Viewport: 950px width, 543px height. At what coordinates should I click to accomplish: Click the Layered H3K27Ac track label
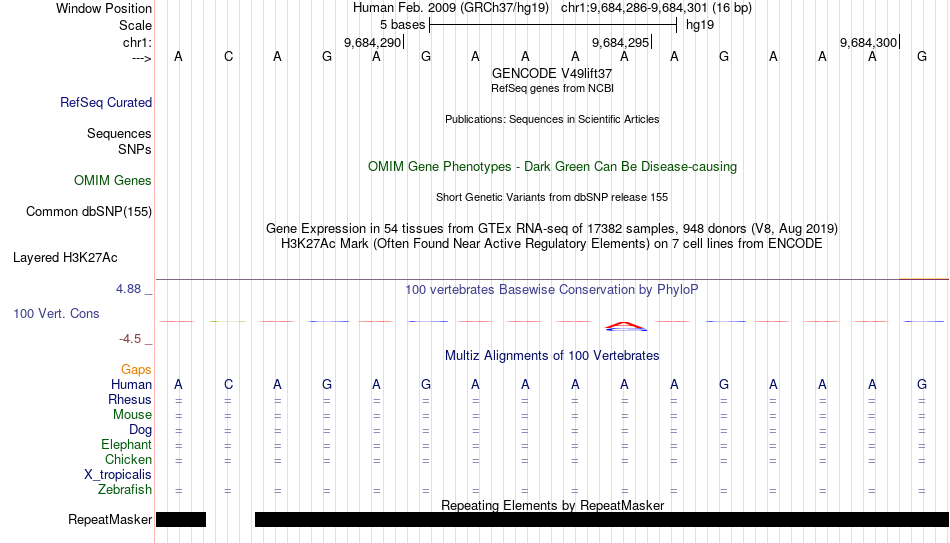[65, 258]
